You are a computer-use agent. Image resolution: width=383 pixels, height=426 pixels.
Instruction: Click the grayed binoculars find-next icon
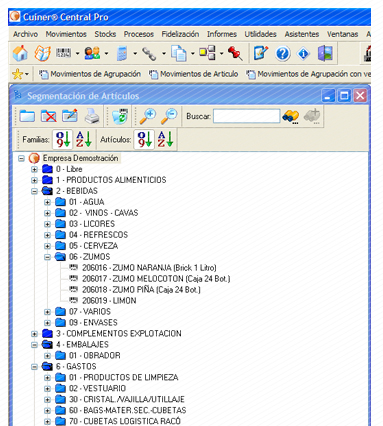[x=312, y=117]
